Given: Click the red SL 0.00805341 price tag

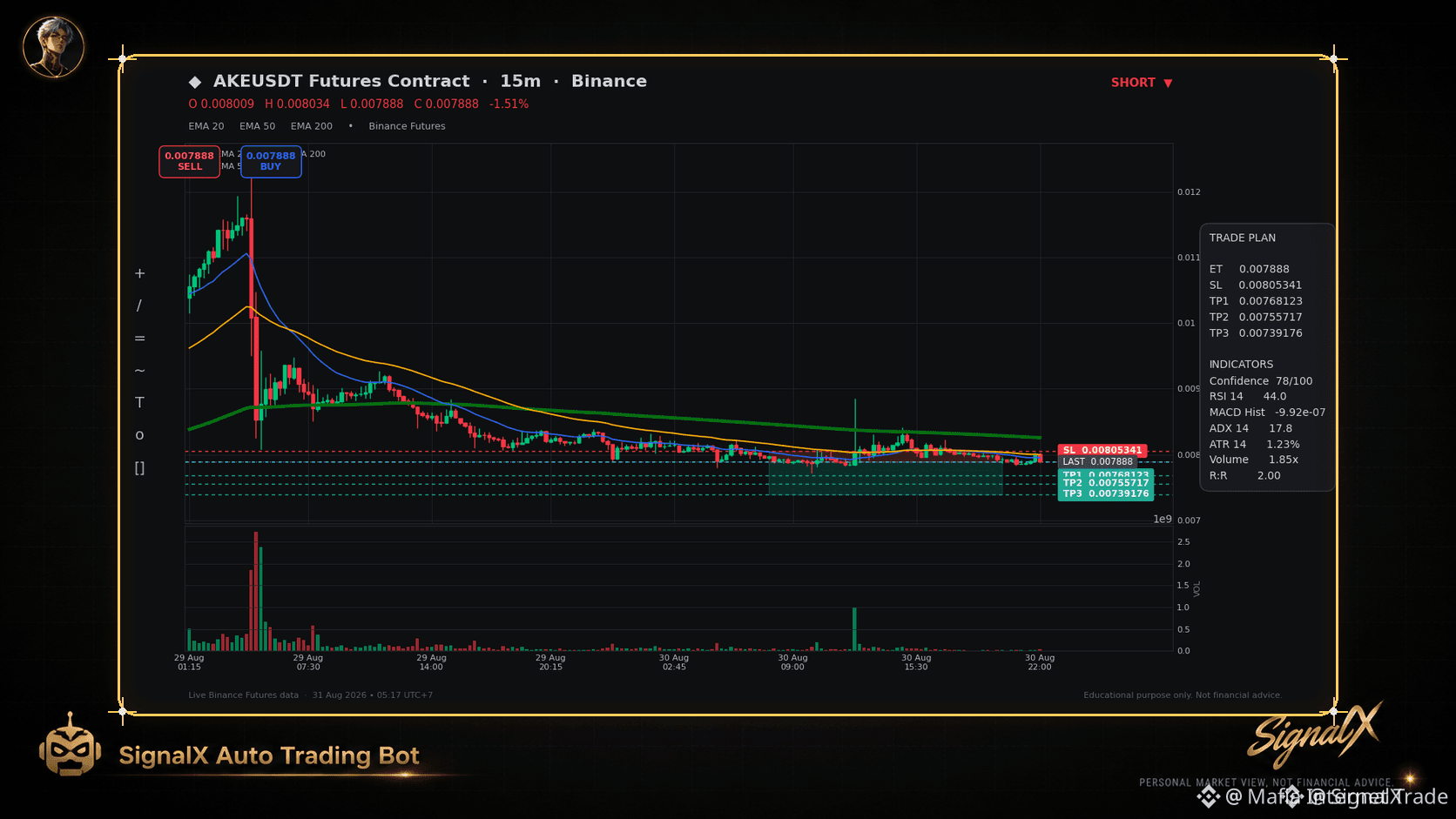Looking at the screenshot, I should tap(1102, 450).
